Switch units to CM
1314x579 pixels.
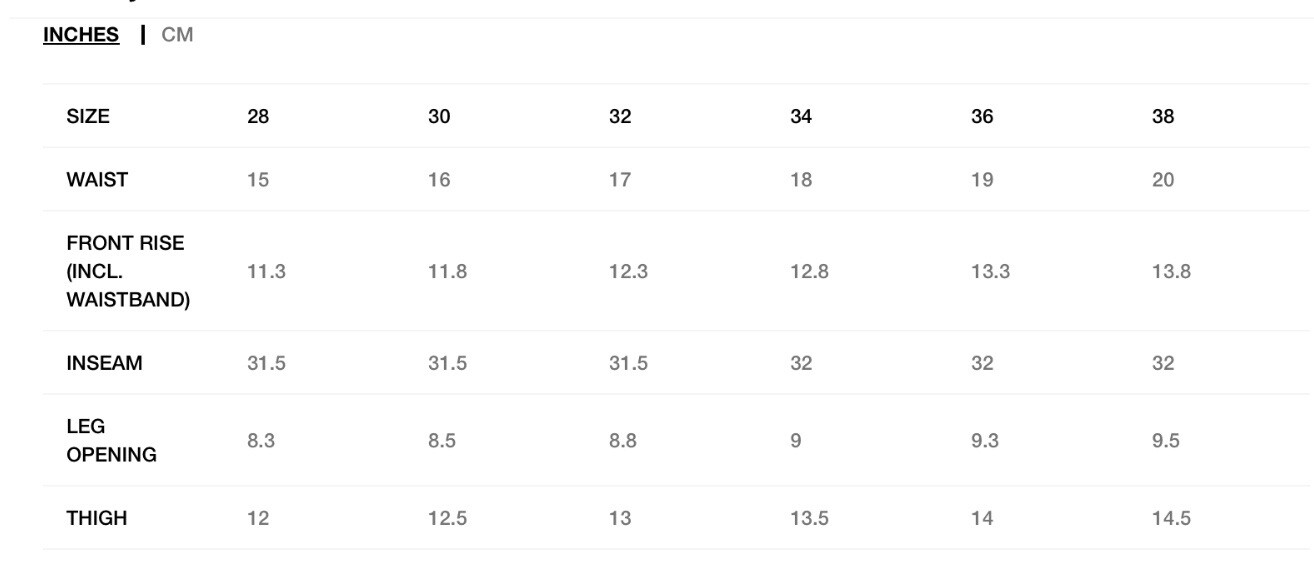coord(177,36)
